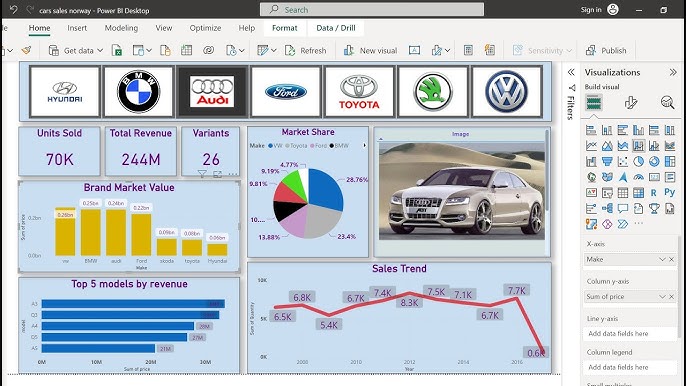
Task: Open the SQL Server source icon
Action: 165,51
